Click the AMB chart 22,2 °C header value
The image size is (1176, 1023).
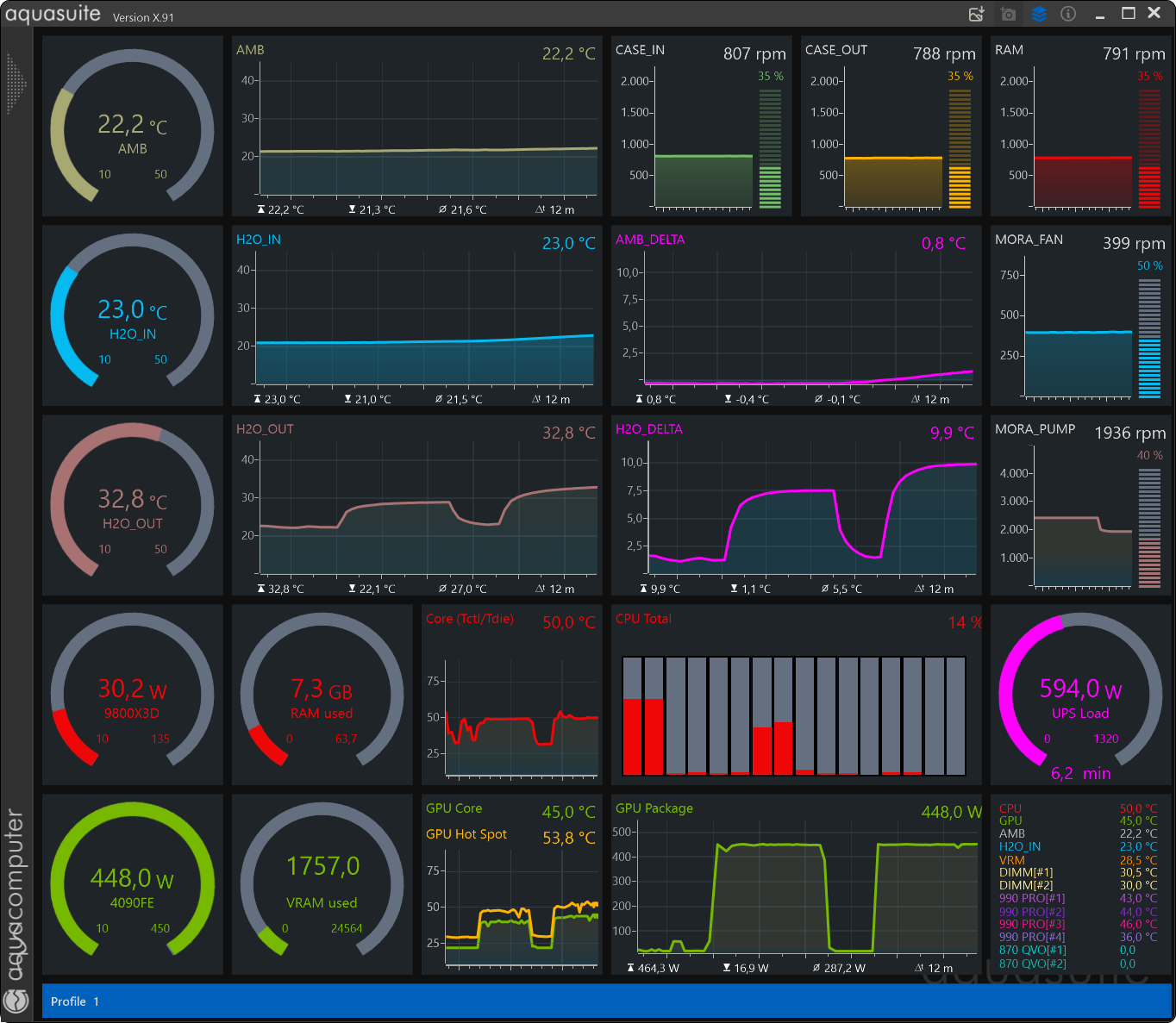568,53
